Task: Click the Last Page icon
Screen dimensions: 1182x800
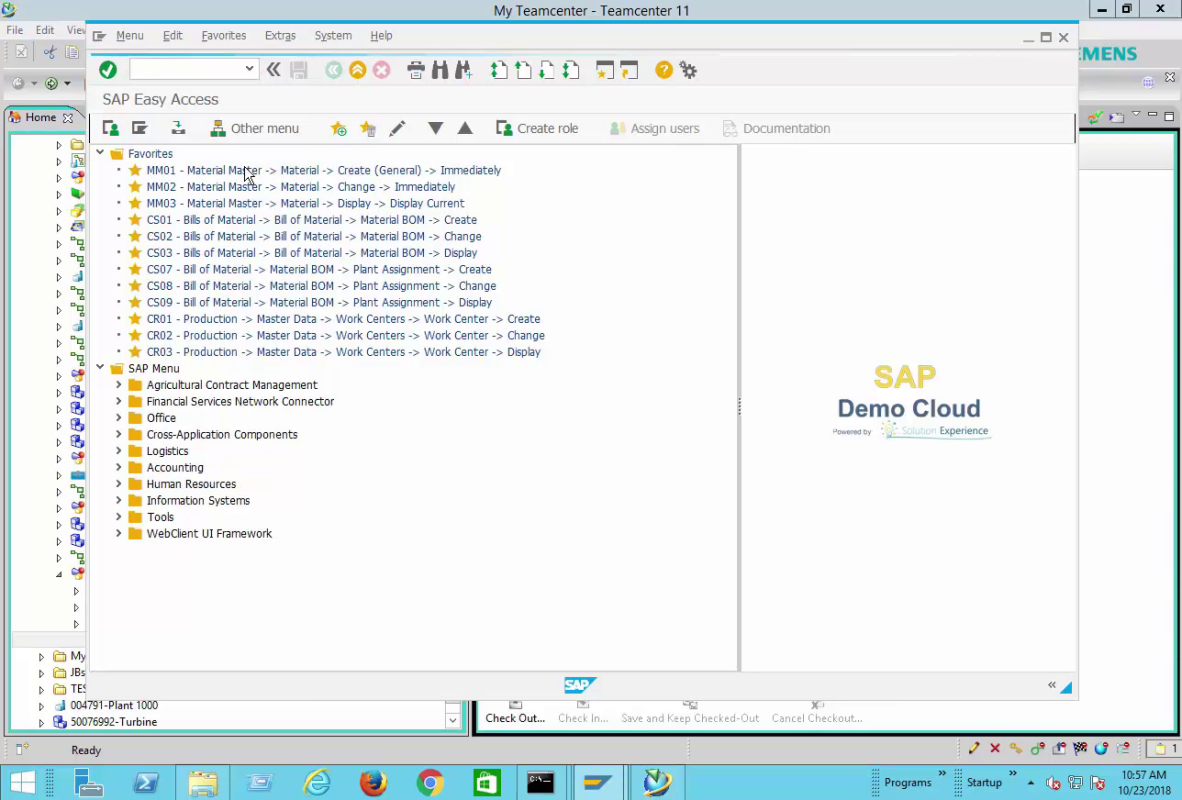Action: click(x=571, y=70)
